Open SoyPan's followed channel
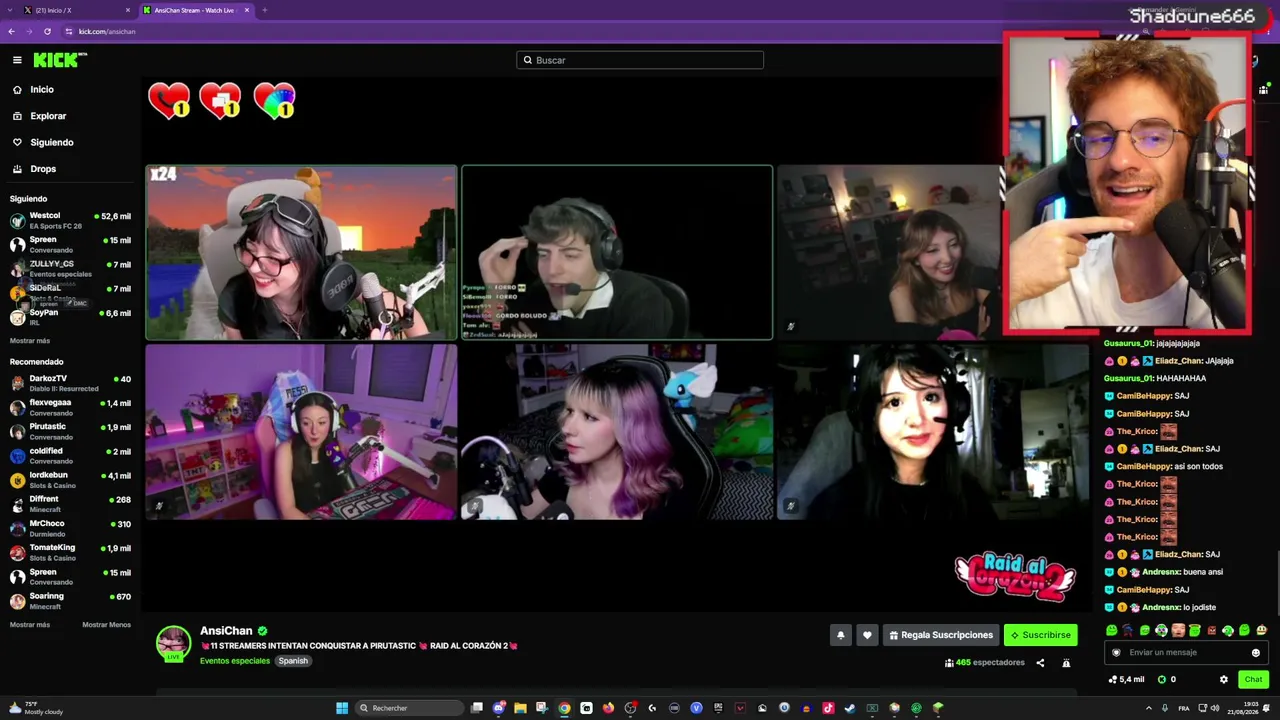This screenshot has height=720, width=1280. pos(70,316)
